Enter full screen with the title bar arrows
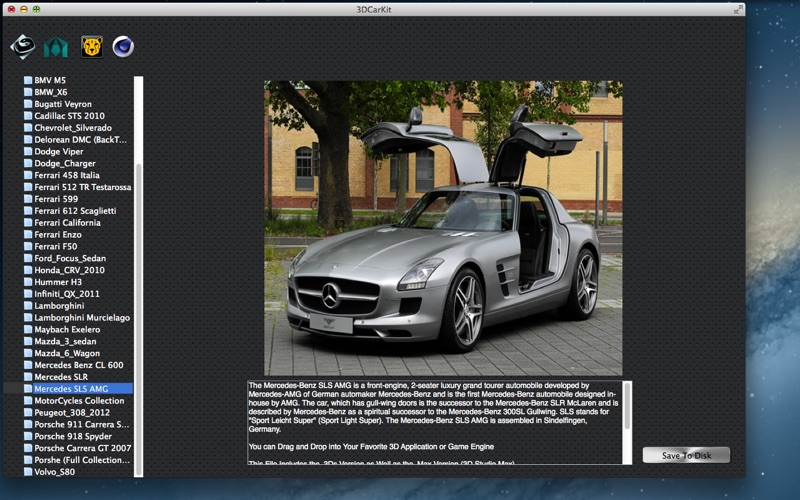The width and height of the screenshot is (800, 500). (738, 9)
